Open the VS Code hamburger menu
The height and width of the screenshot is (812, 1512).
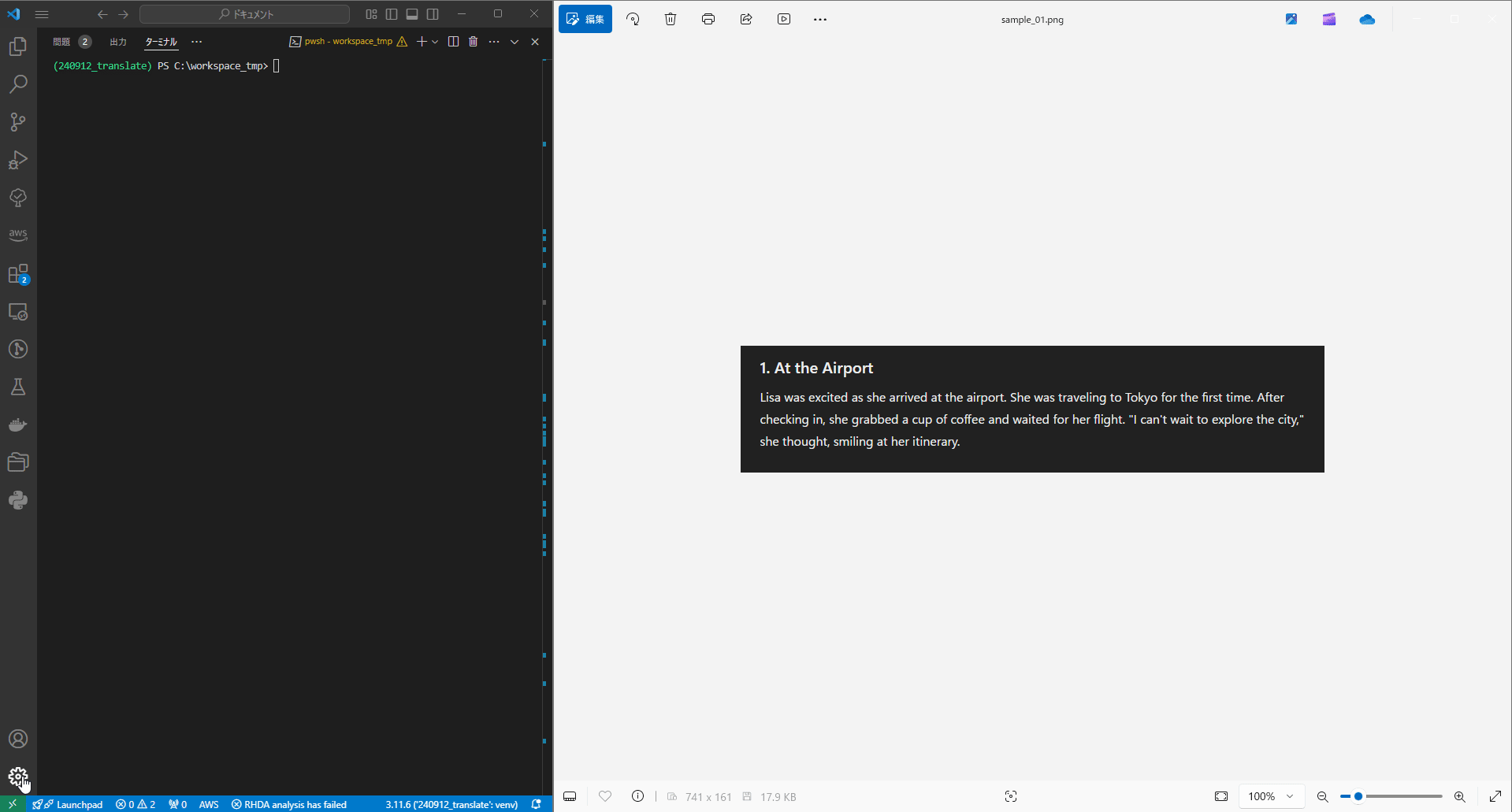coord(42,14)
